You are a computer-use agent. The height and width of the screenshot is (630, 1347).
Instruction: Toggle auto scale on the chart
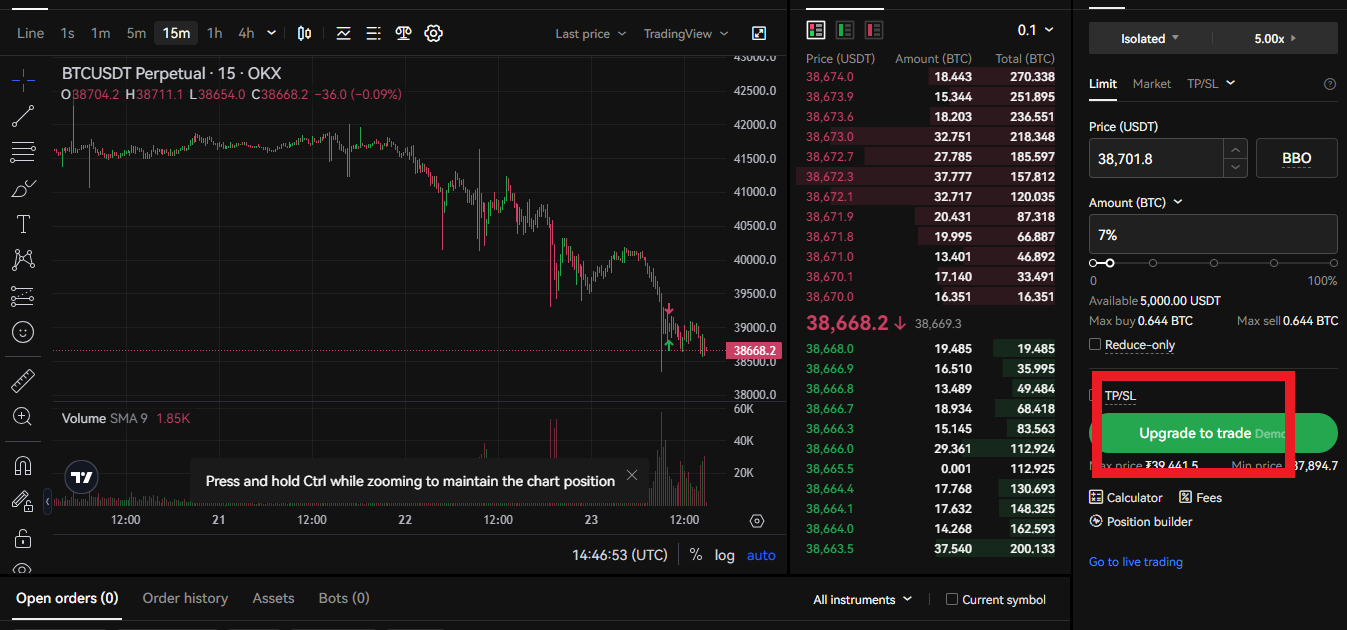point(761,555)
